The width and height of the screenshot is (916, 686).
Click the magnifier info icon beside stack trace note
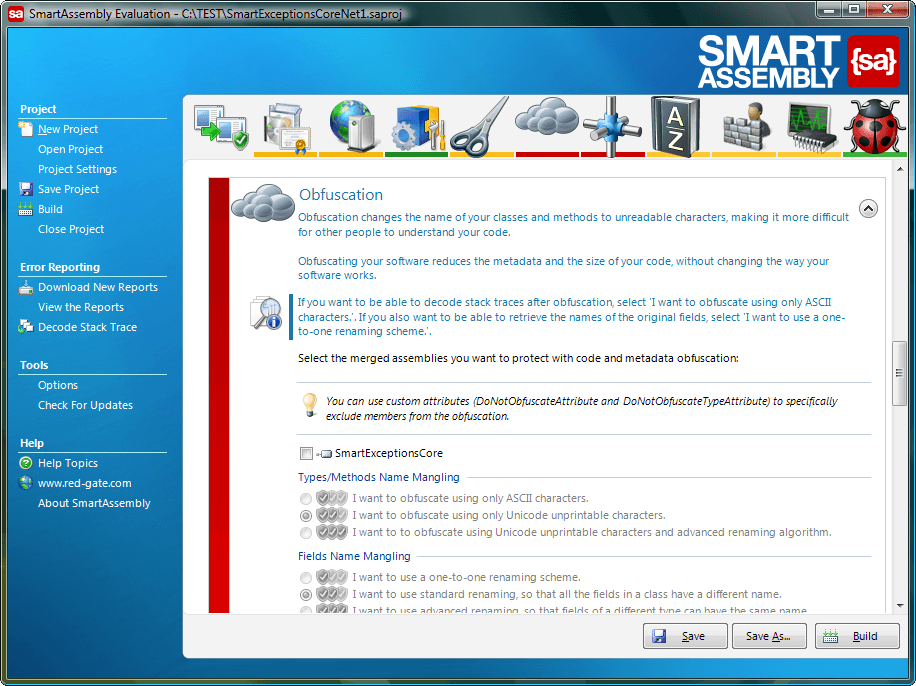[x=266, y=313]
